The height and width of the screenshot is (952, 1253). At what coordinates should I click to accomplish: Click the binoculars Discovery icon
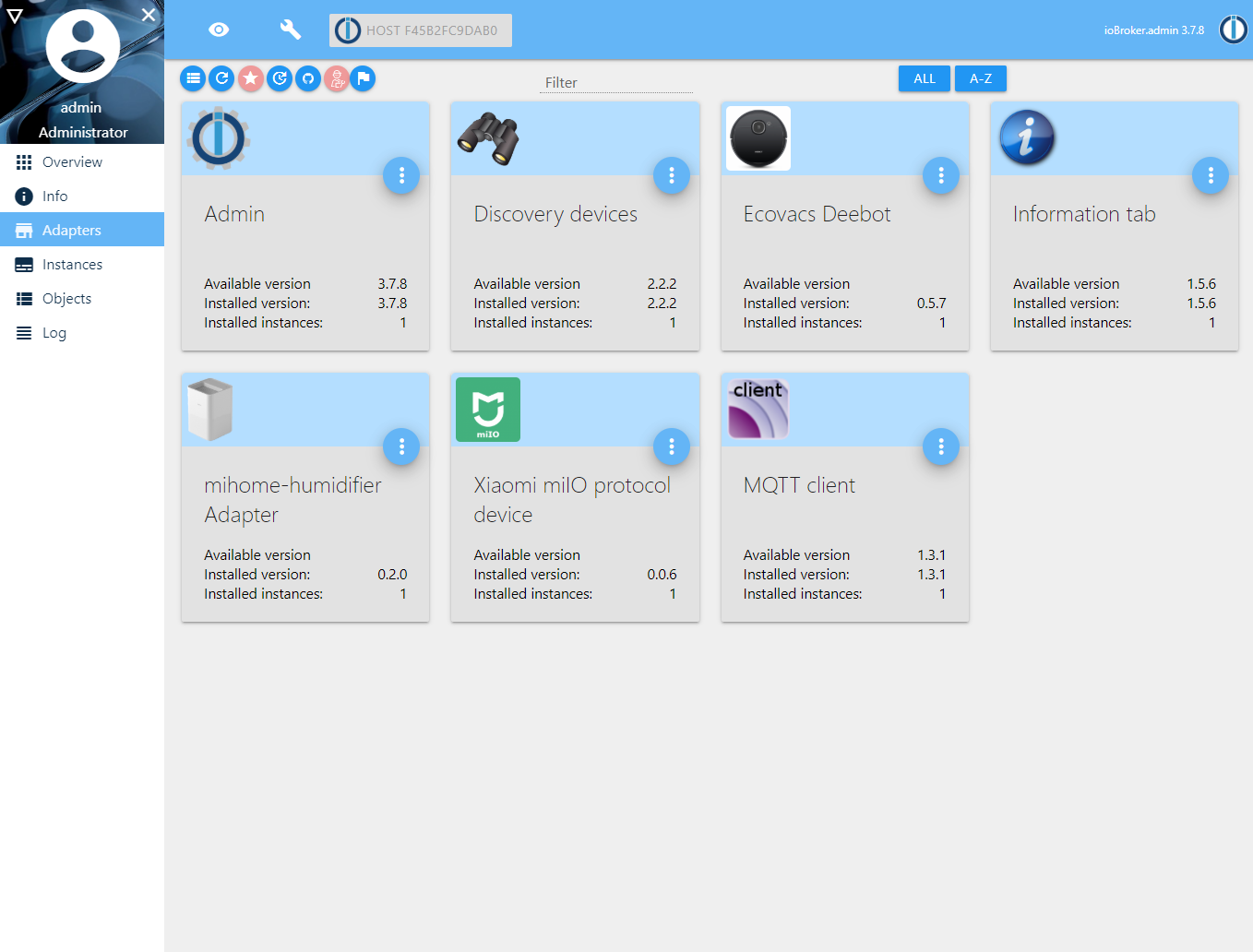point(488,138)
